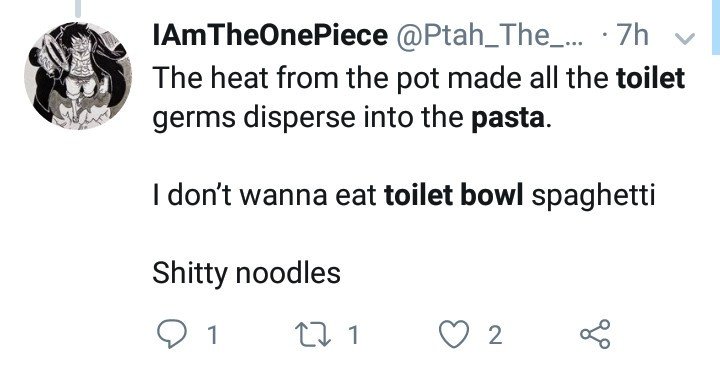Click the thread connector line above avatar
The image size is (720, 366).
[78, 8]
